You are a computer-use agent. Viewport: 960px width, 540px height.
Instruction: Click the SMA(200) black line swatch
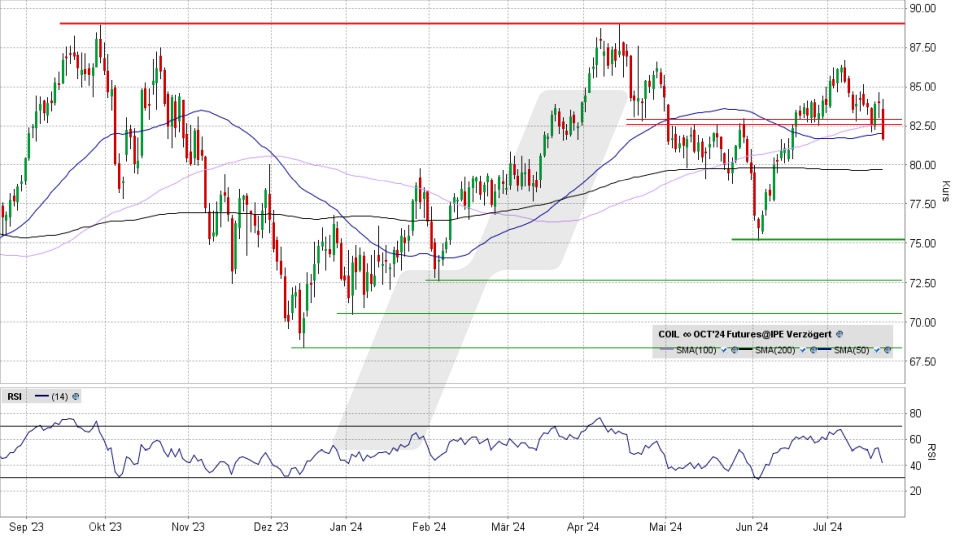point(746,349)
